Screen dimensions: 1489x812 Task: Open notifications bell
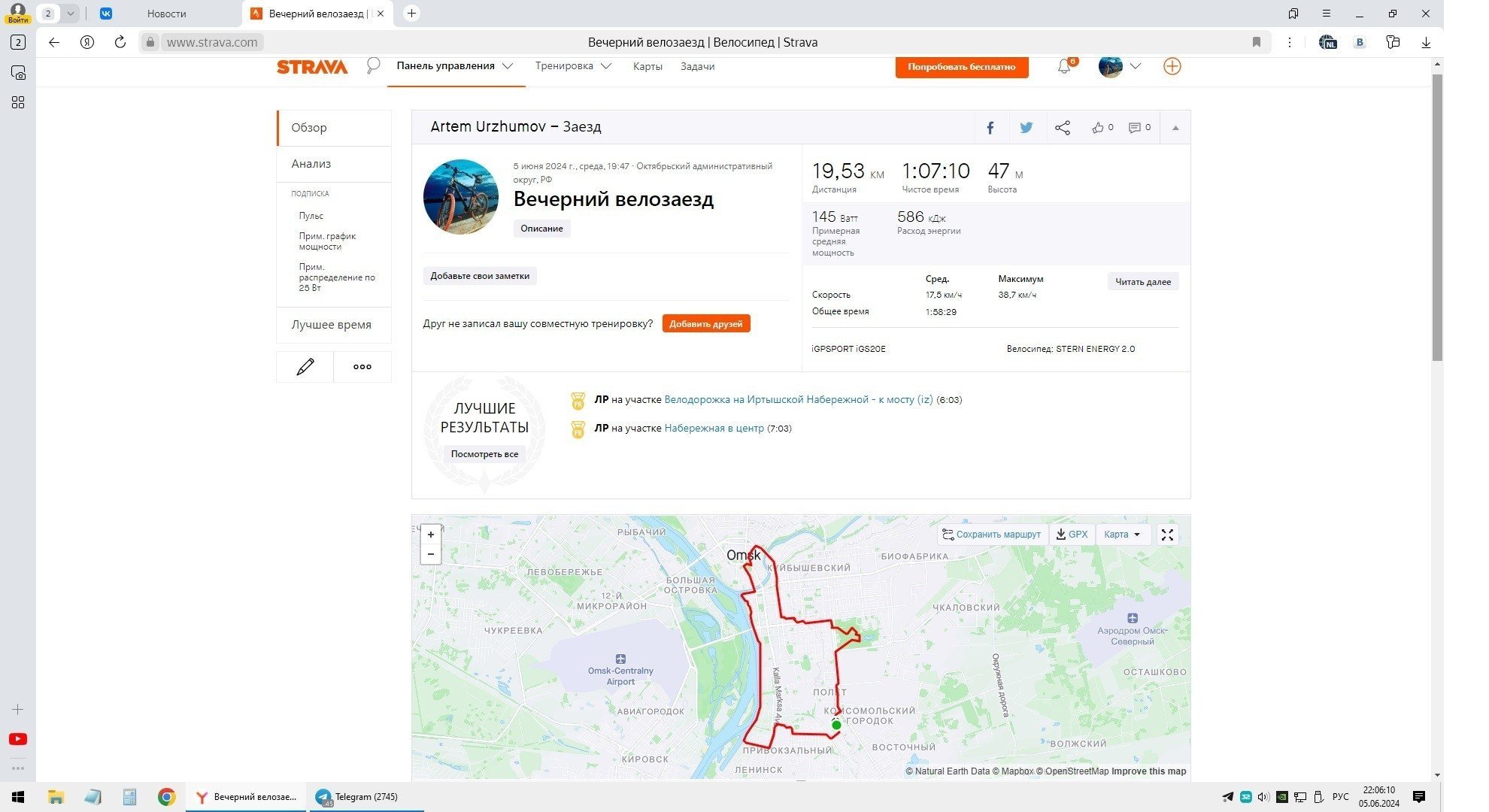coord(1064,67)
